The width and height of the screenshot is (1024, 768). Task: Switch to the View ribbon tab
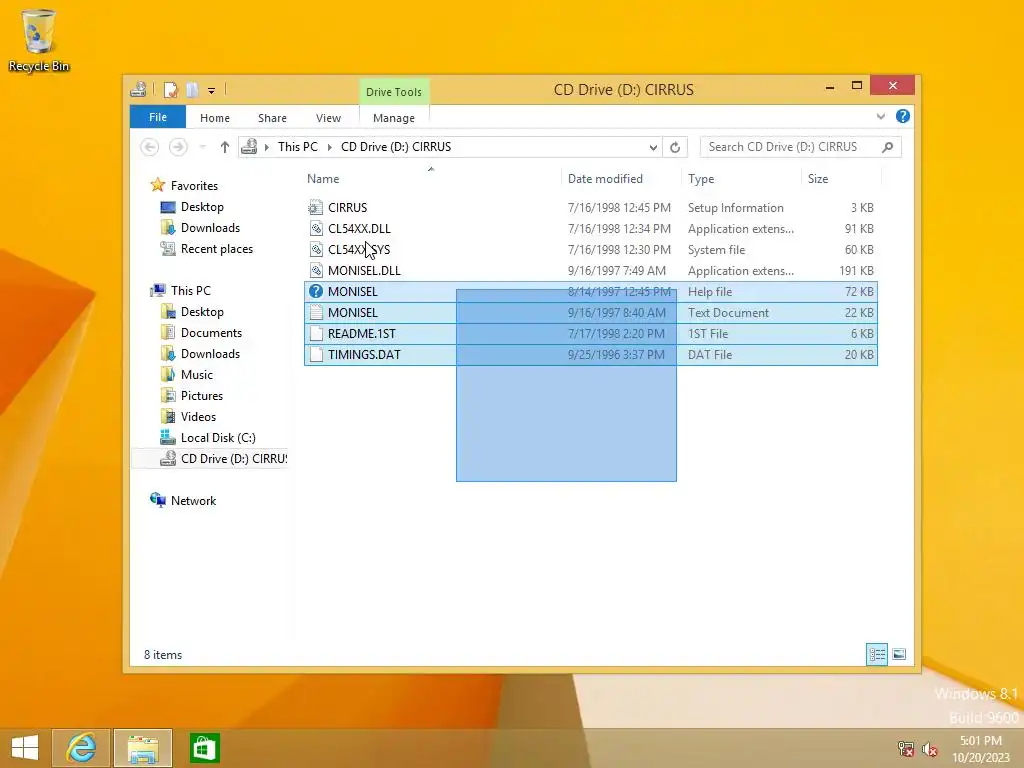point(328,118)
